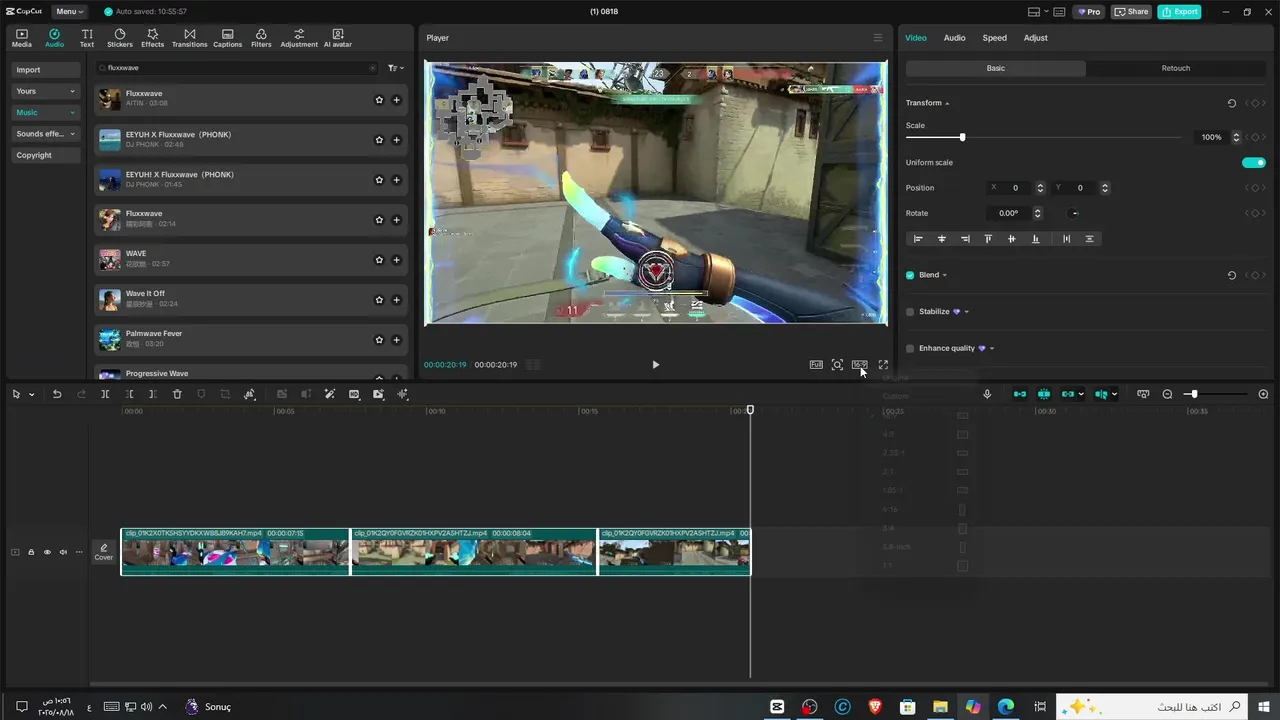The width and height of the screenshot is (1280, 720).
Task: Open the Text panel
Action: (87, 38)
